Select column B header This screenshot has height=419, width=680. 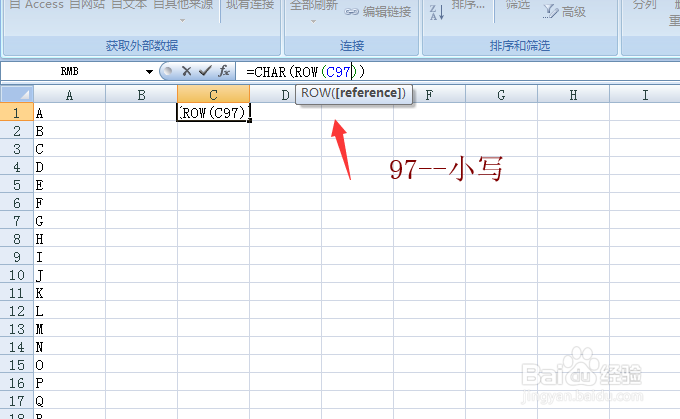point(141,95)
